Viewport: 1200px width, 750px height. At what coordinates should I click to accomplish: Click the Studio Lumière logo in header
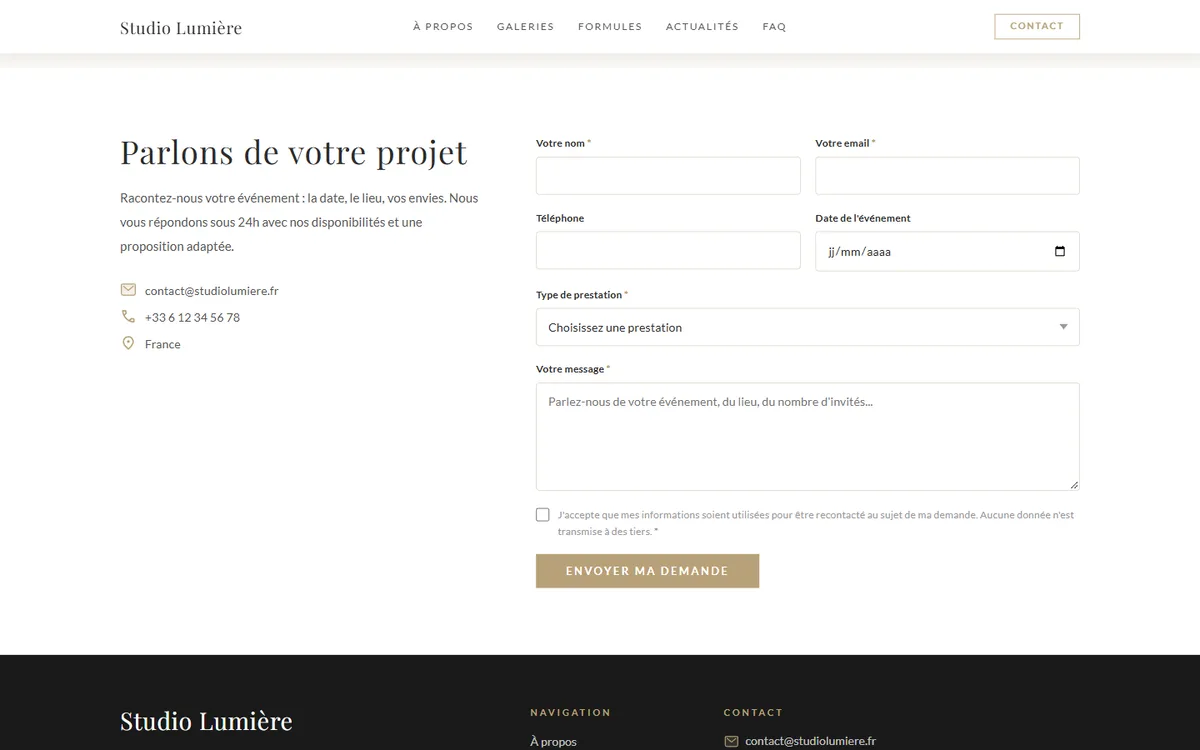181,27
